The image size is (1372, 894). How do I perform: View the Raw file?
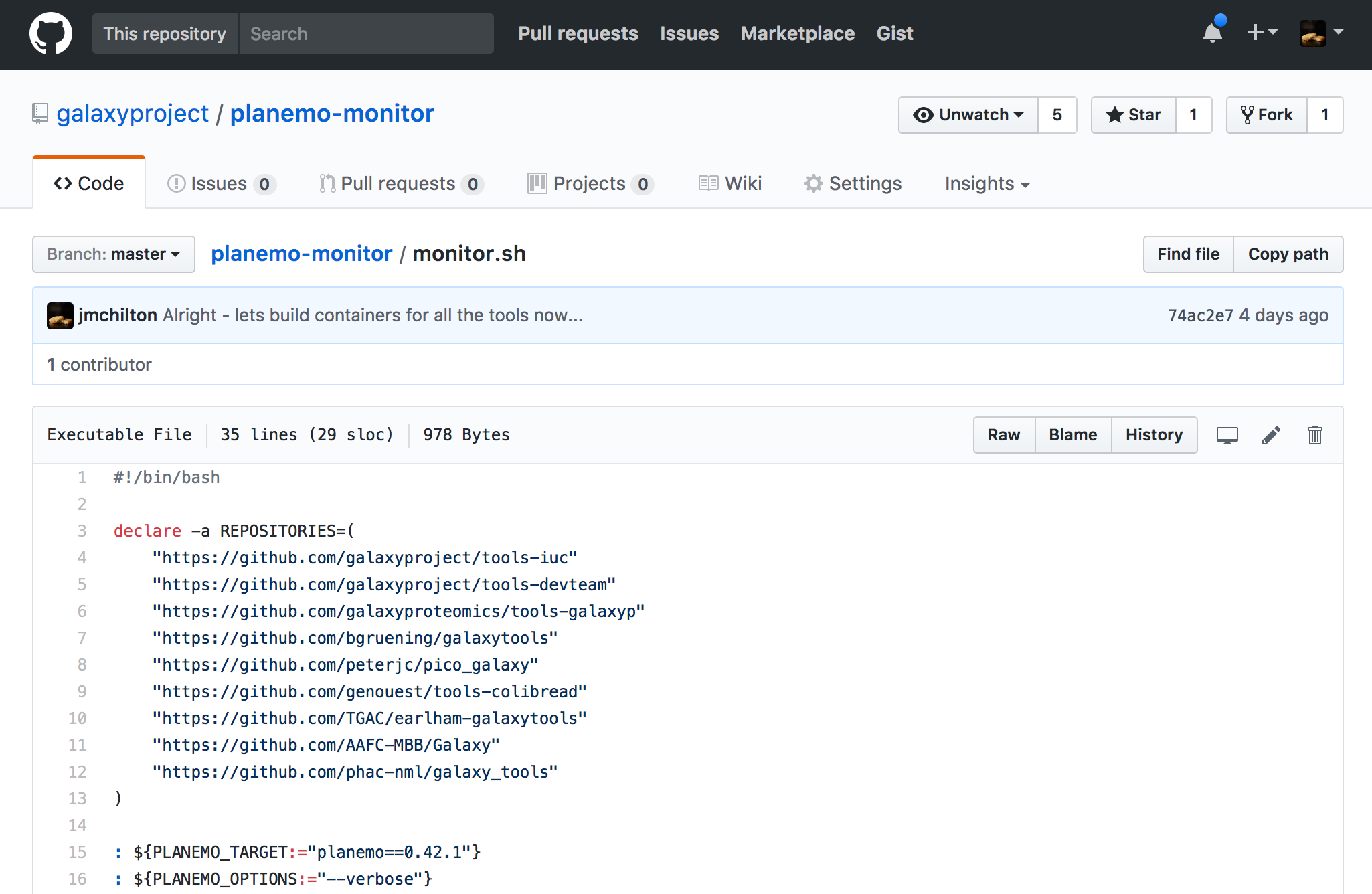[1004, 435]
